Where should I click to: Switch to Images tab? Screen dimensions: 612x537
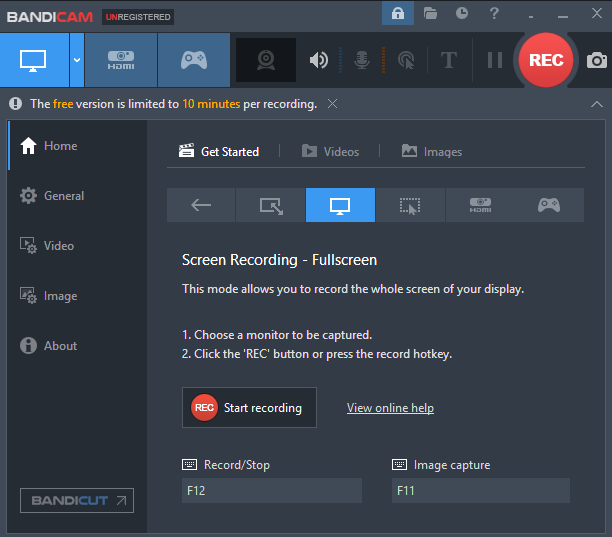click(432, 151)
